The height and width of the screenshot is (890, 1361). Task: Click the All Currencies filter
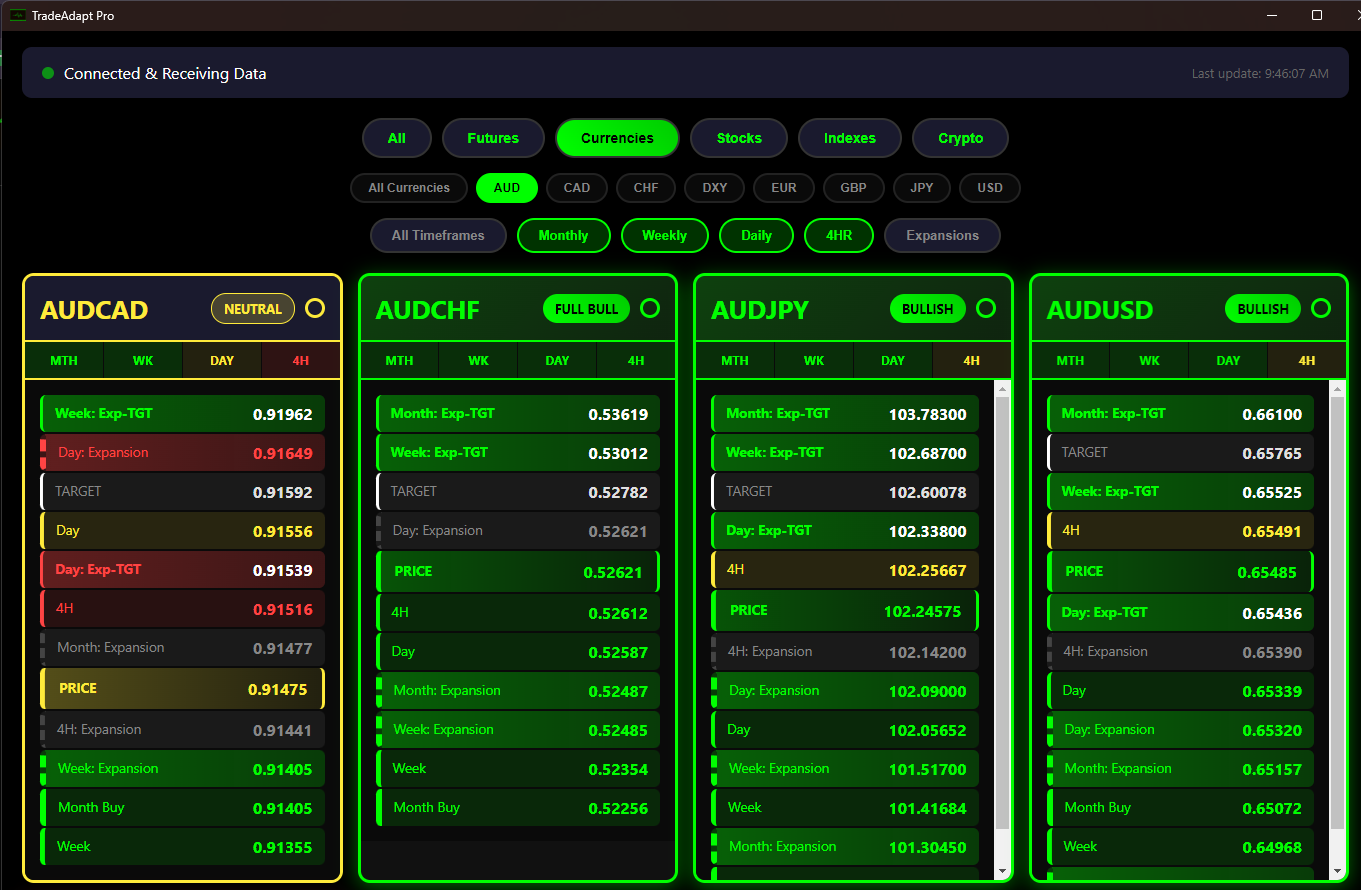coord(408,188)
